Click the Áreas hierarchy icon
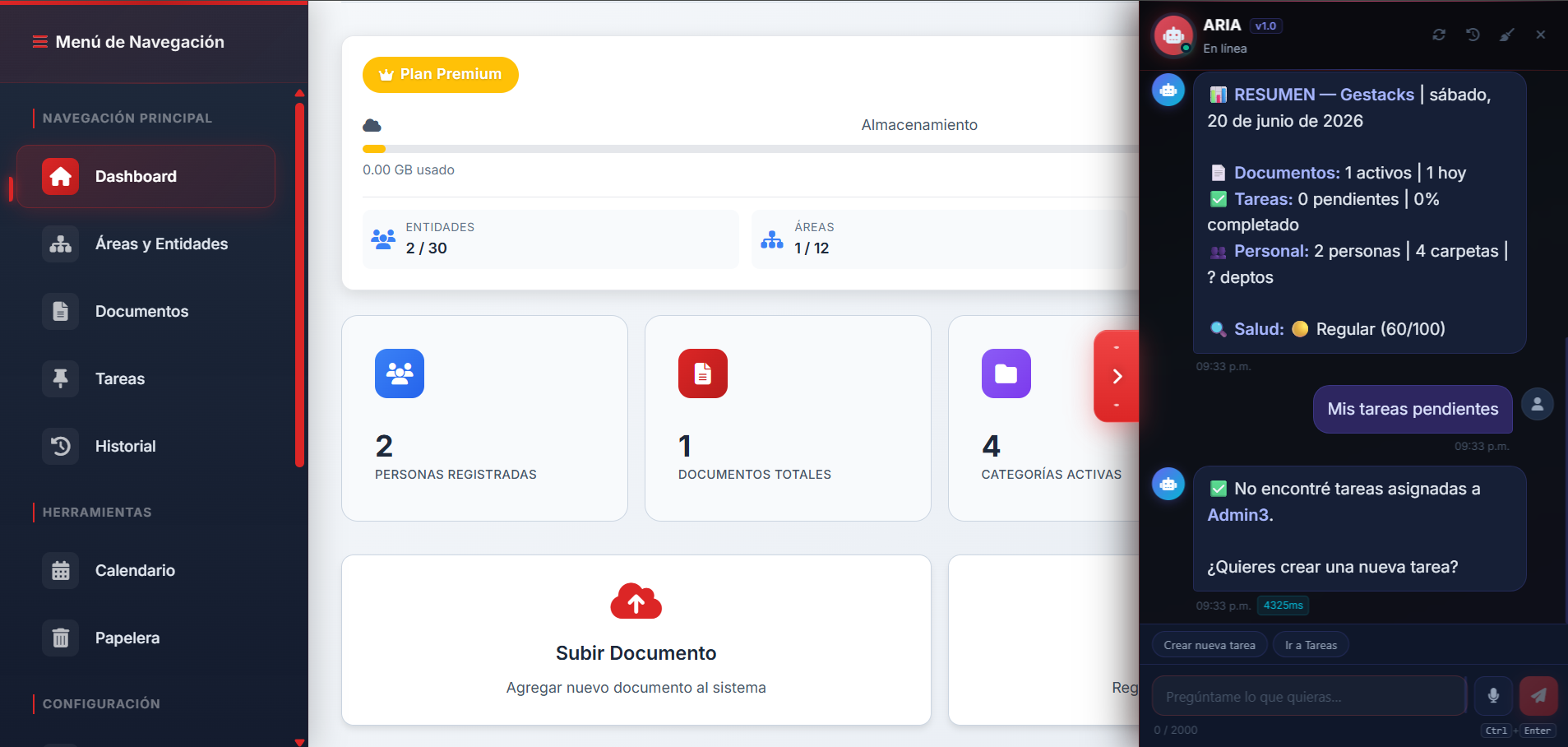 click(772, 239)
